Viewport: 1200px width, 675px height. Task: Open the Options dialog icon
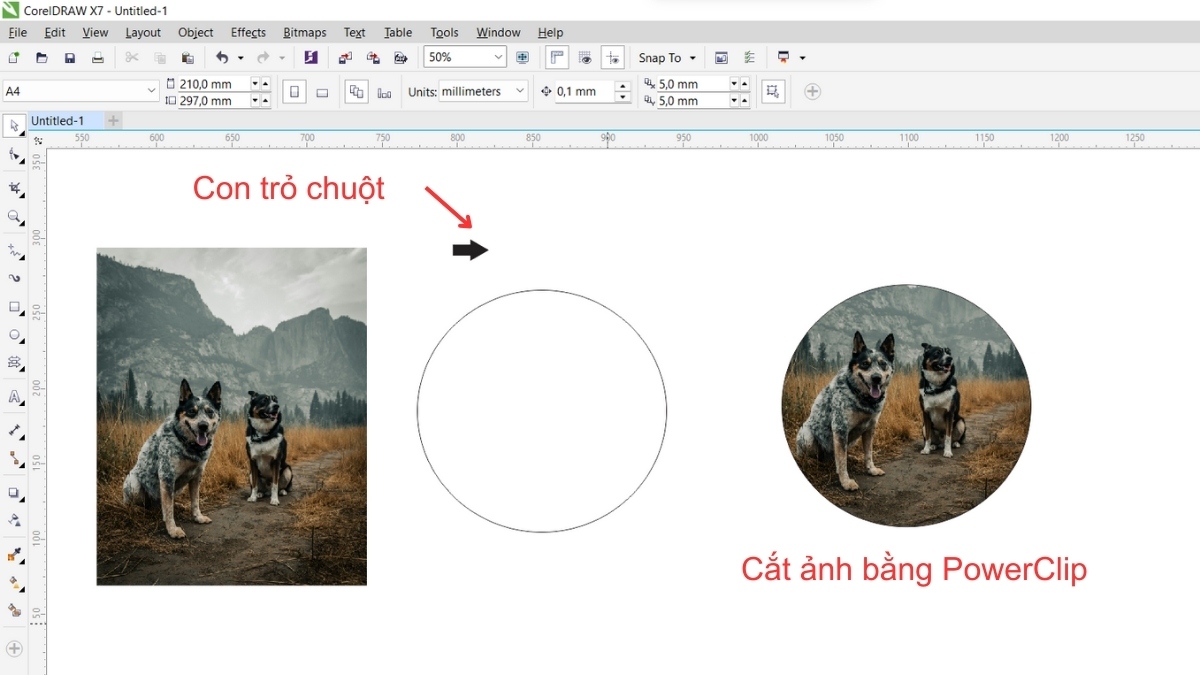pyautogui.click(x=749, y=58)
